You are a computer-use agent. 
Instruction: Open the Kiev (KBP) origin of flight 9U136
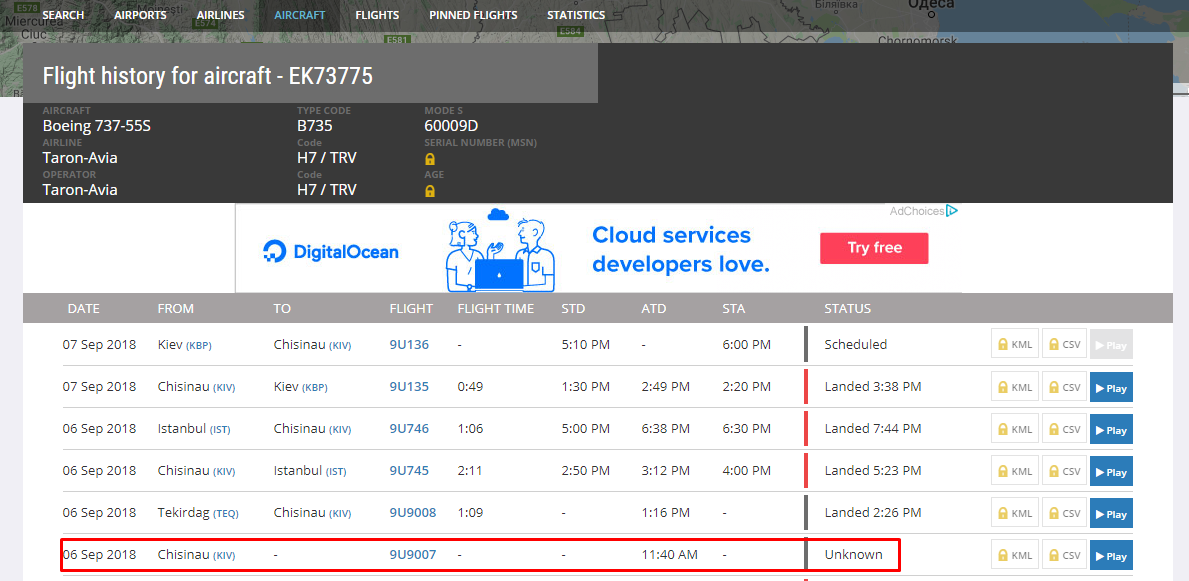[184, 344]
